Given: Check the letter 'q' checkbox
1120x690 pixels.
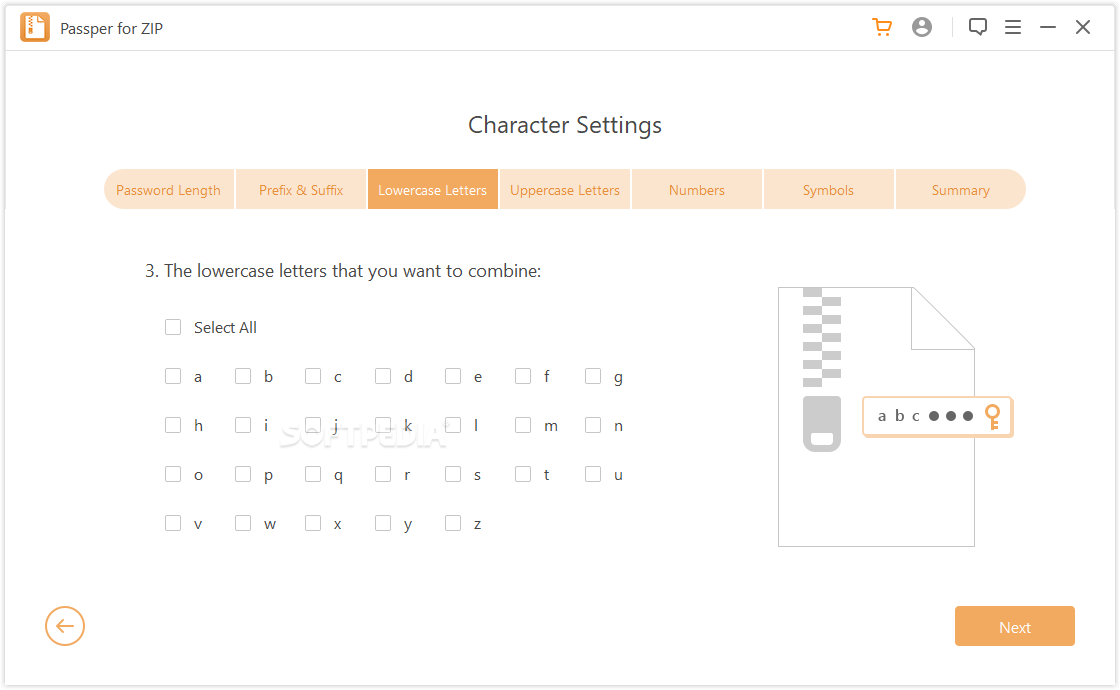Looking at the screenshot, I should pos(313,474).
